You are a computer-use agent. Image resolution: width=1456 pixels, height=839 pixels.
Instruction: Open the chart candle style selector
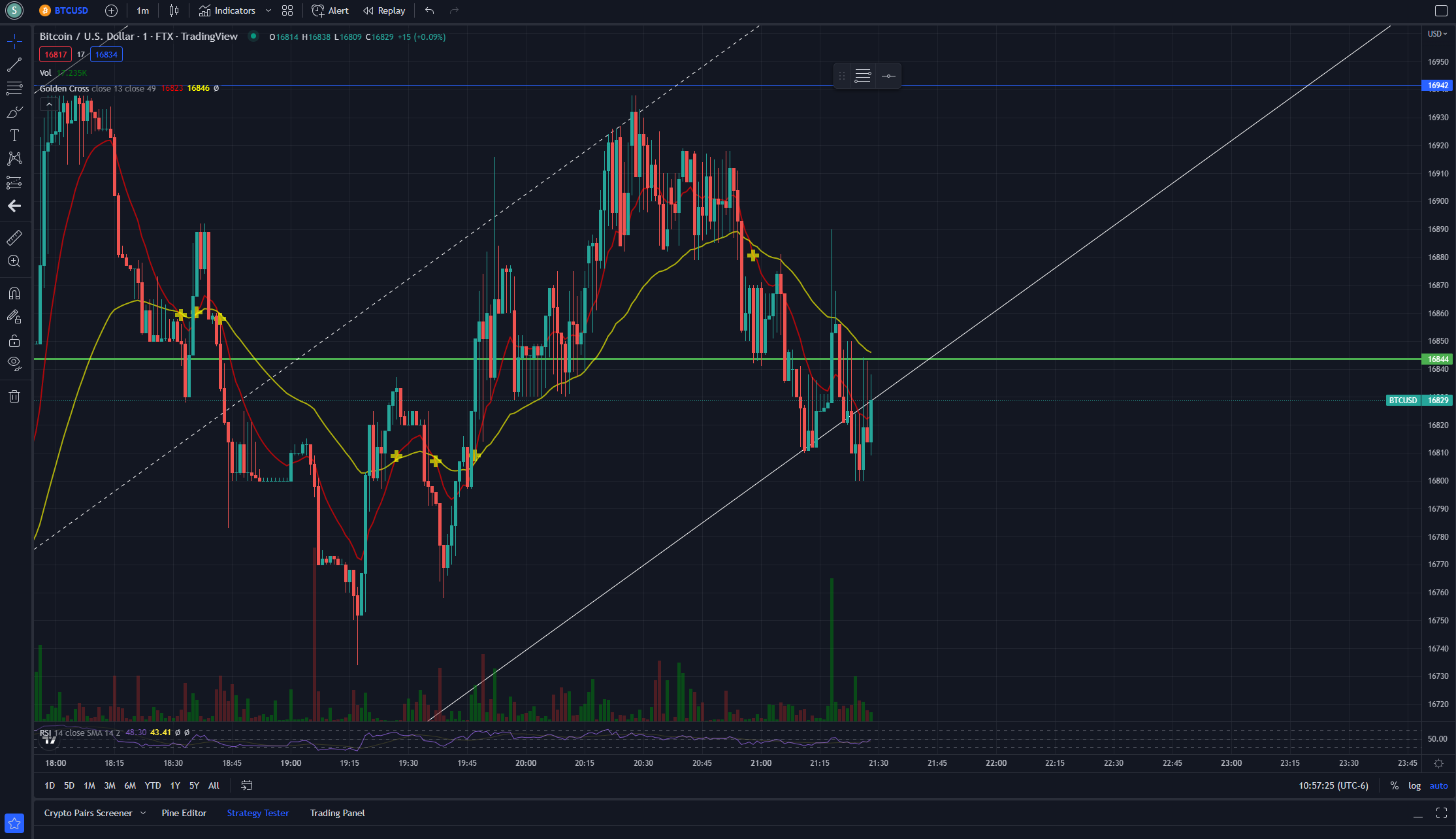click(174, 10)
